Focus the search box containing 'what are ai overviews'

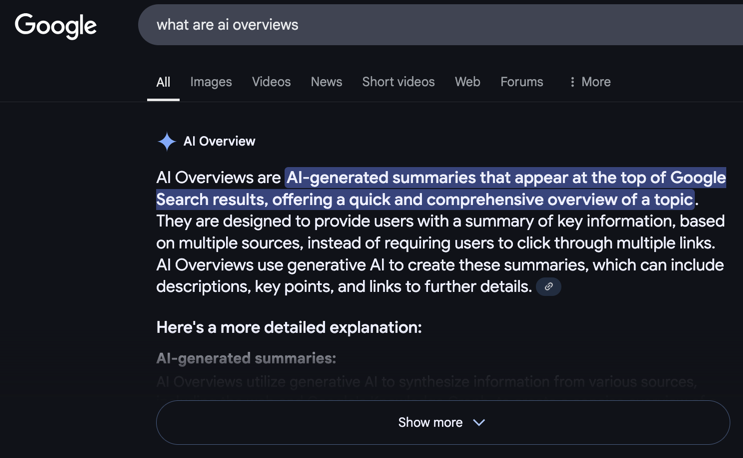[x=441, y=25]
